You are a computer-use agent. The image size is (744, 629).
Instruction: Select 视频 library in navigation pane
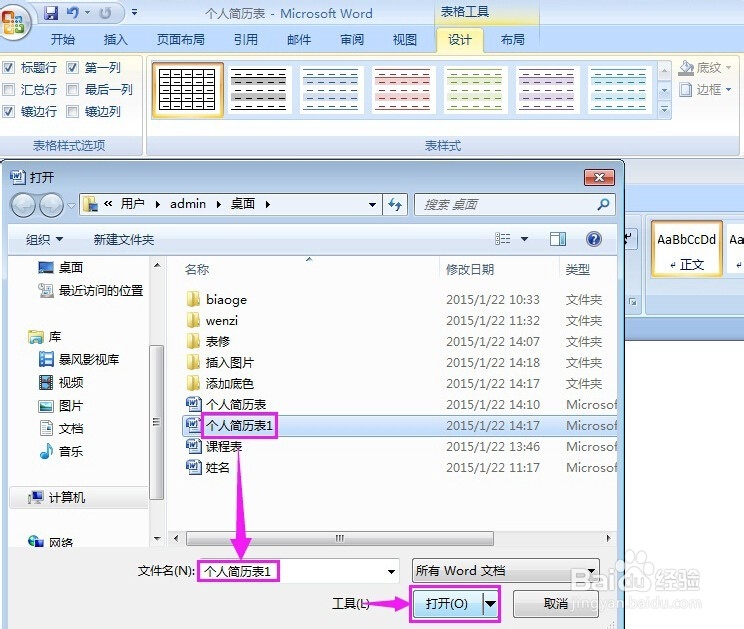(61, 382)
